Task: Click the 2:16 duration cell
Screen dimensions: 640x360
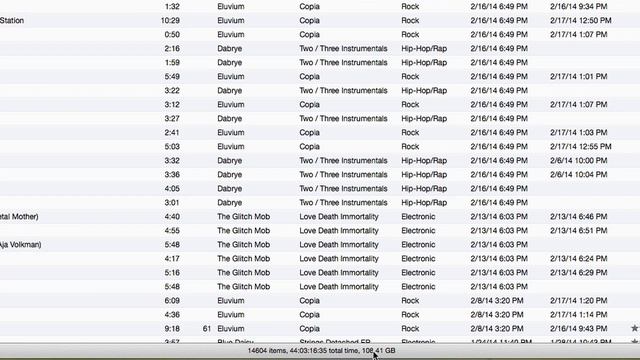Action: click(x=172, y=49)
